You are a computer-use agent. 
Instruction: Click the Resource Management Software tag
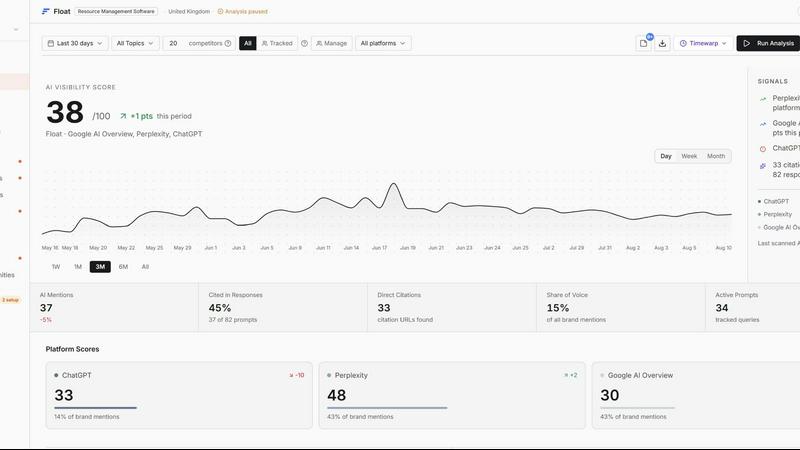click(x=116, y=11)
